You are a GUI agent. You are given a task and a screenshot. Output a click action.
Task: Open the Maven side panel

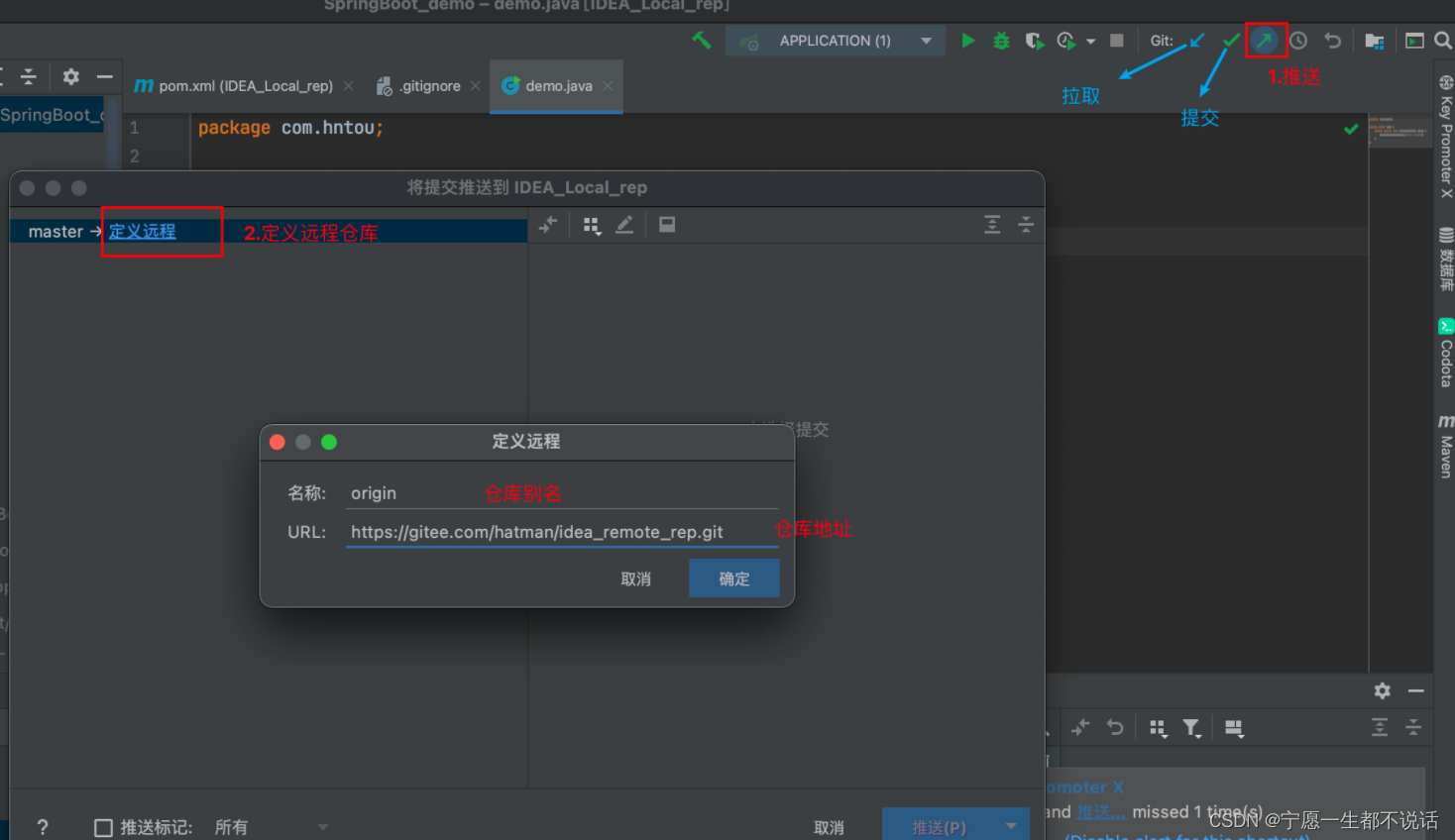pyautogui.click(x=1446, y=446)
